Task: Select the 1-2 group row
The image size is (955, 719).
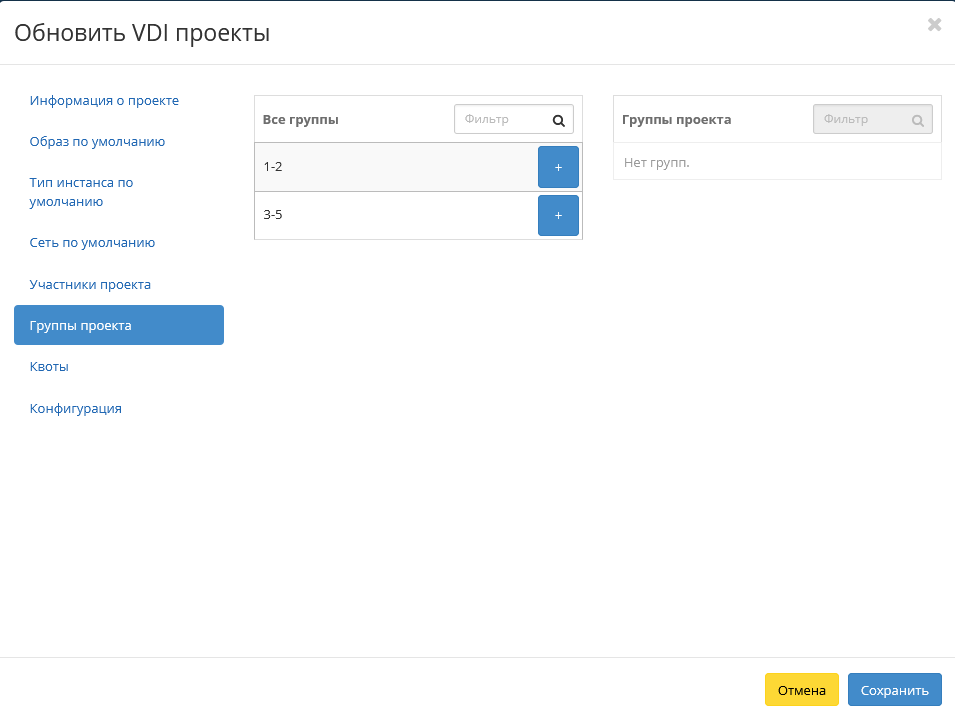Action: pyautogui.click(x=390, y=167)
